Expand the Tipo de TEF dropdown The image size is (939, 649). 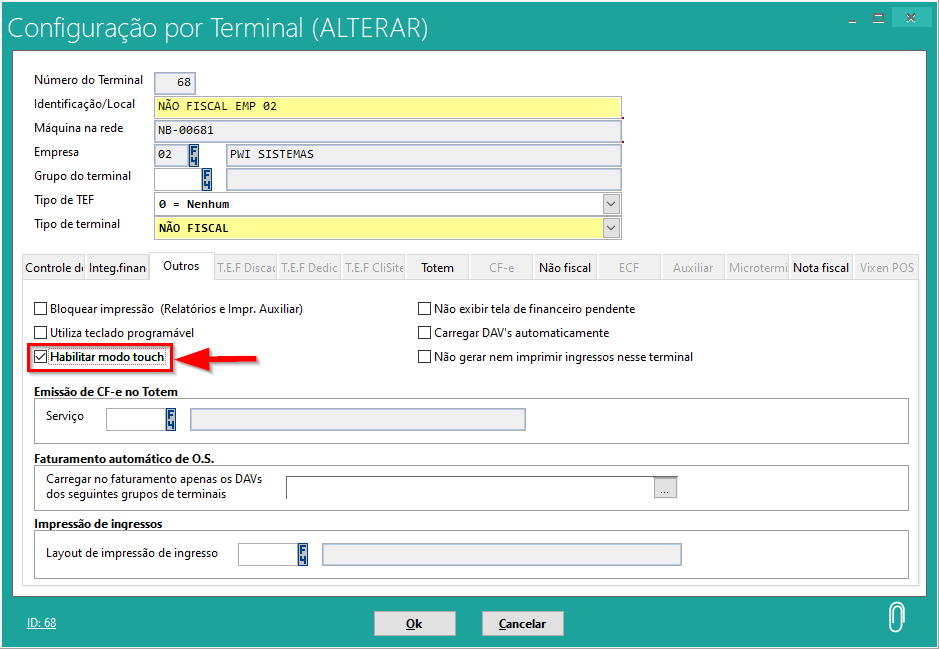point(611,204)
